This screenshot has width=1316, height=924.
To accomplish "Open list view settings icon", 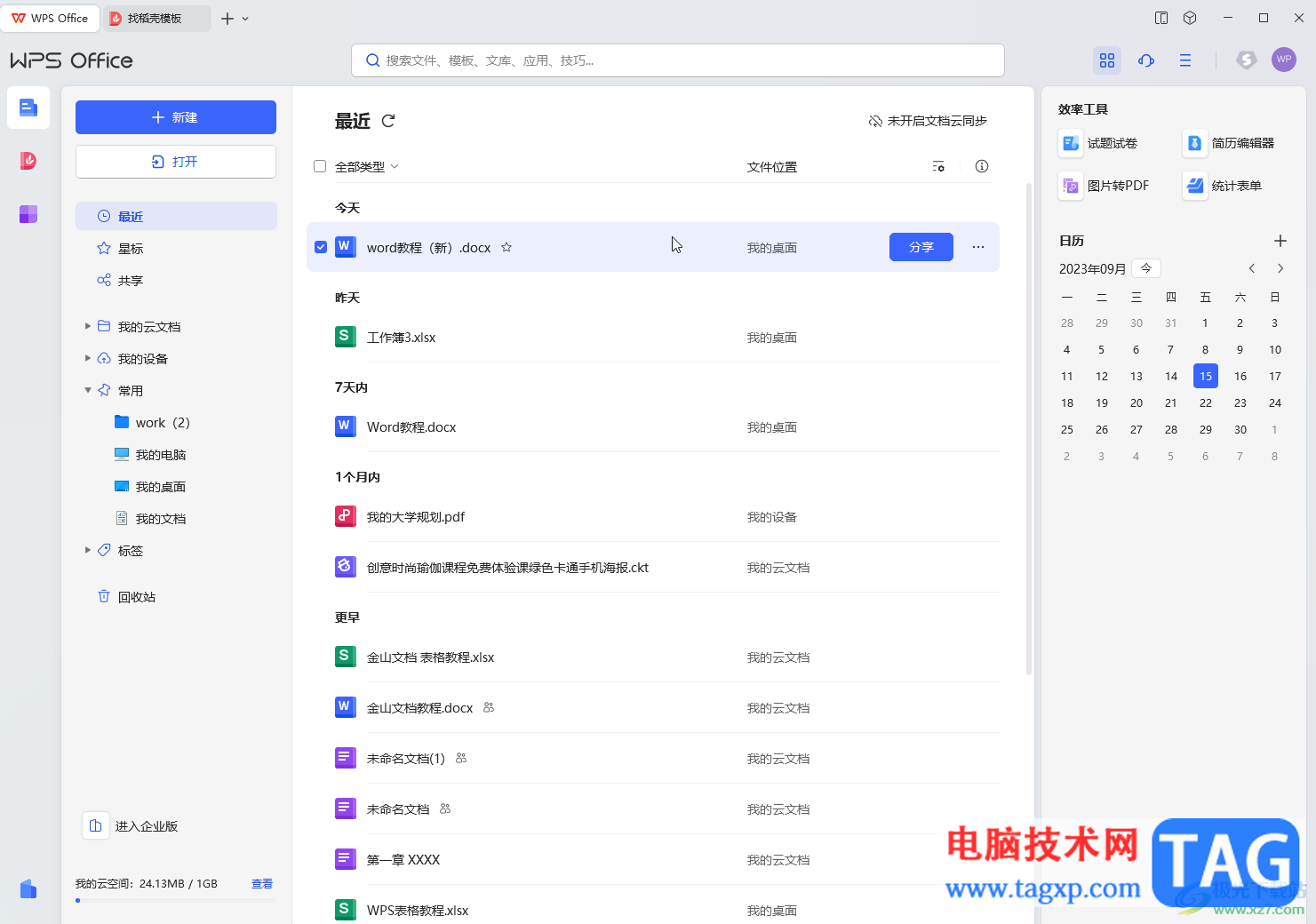I will 938,166.
